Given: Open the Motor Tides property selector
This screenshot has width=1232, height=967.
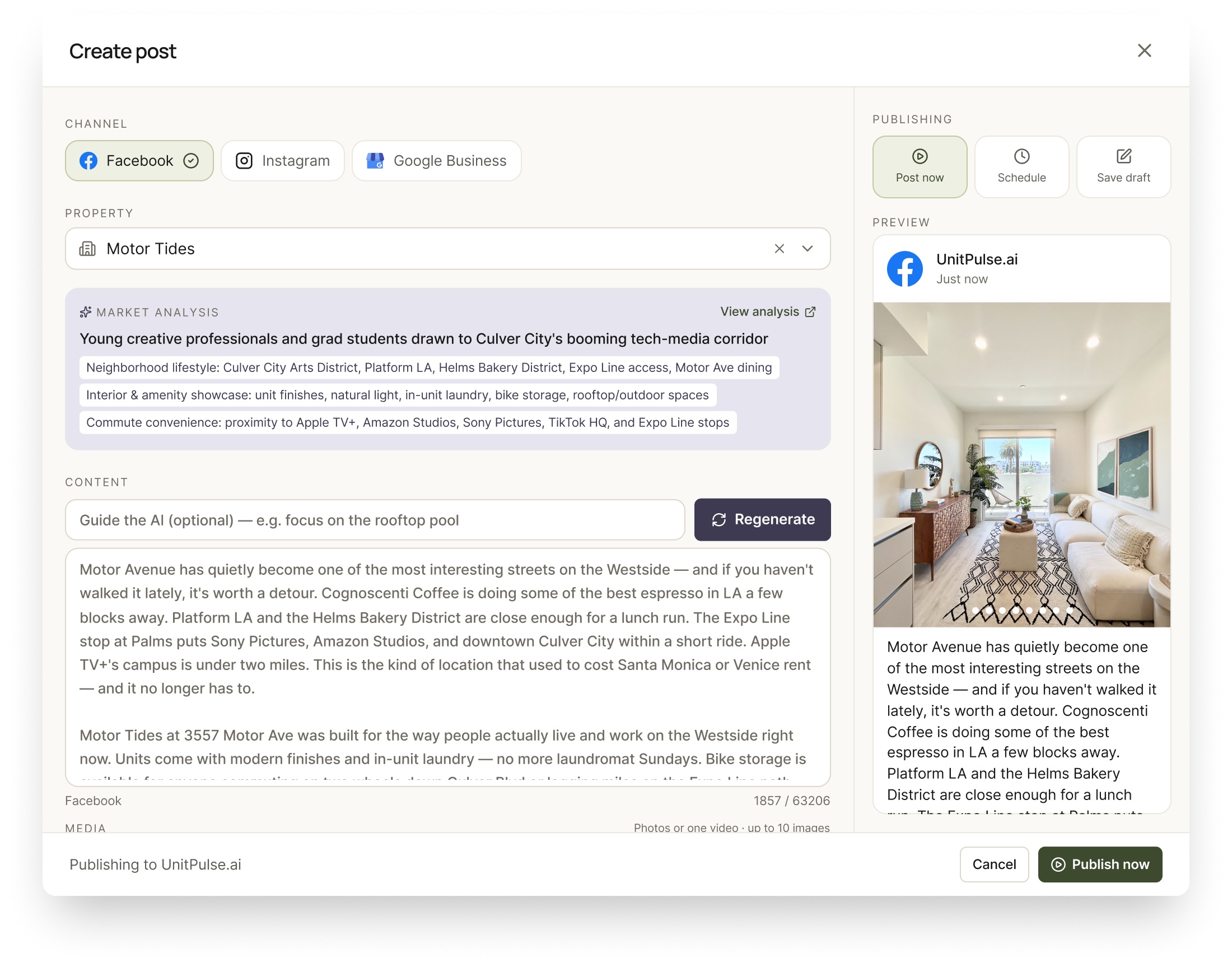Looking at the screenshot, I should point(447,249).
